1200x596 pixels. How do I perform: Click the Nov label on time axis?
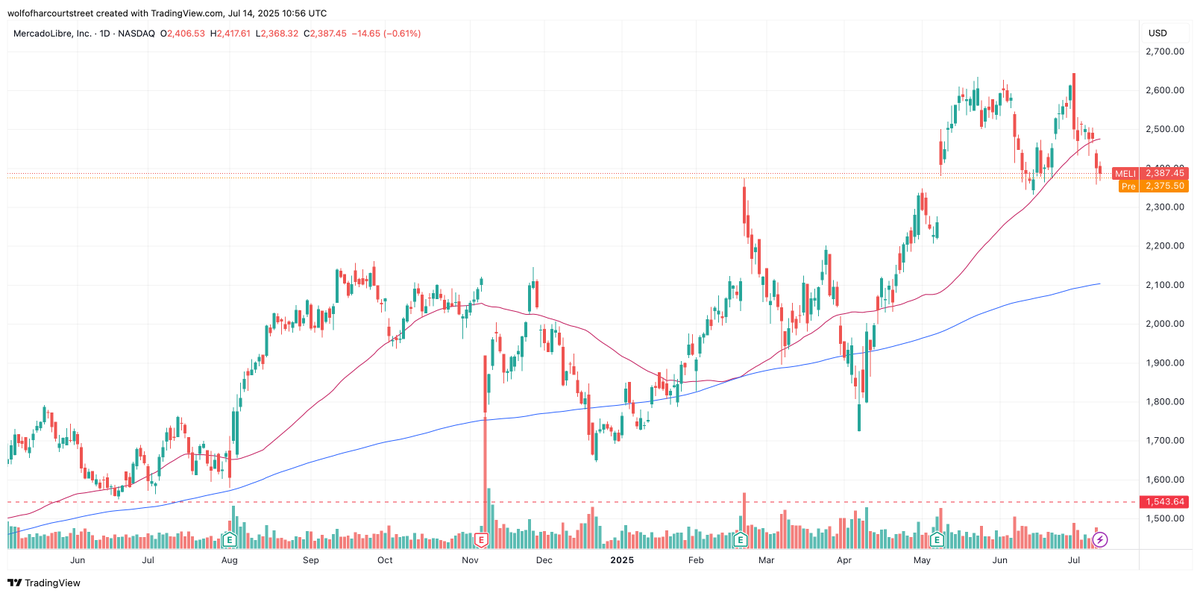[x=472, y=561]
